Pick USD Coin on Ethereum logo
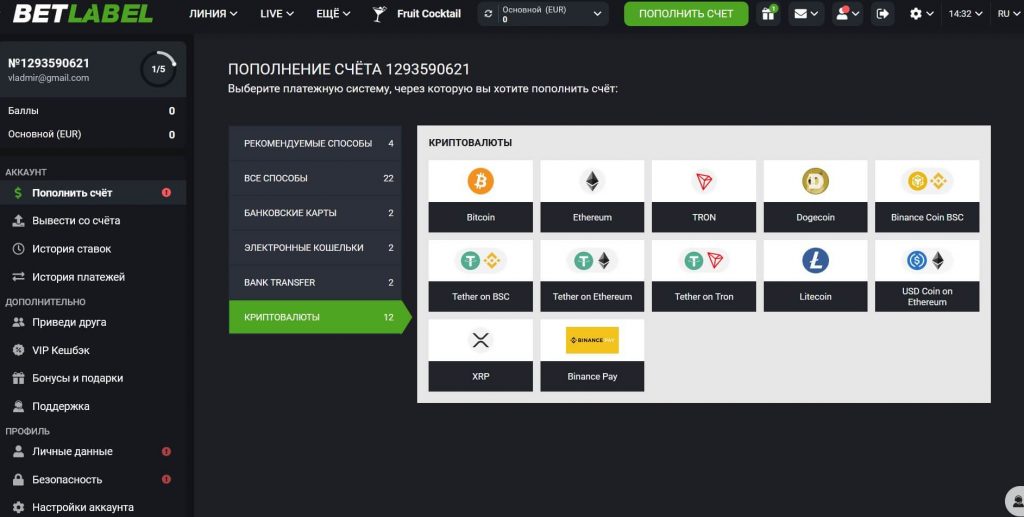 (927, 261)
